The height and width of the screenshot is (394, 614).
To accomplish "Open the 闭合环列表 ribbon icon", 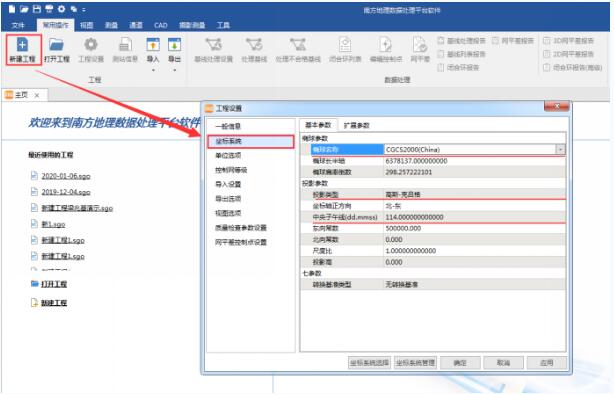I will 345,50.
